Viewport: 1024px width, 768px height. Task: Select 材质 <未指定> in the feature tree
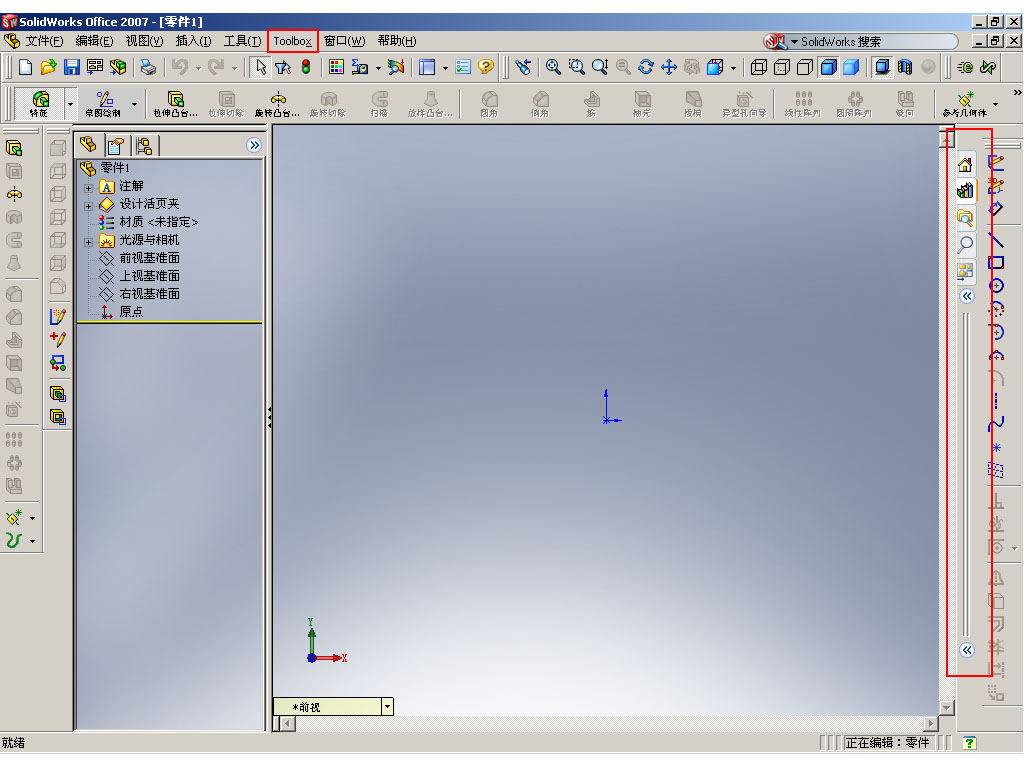coord(159,222)
